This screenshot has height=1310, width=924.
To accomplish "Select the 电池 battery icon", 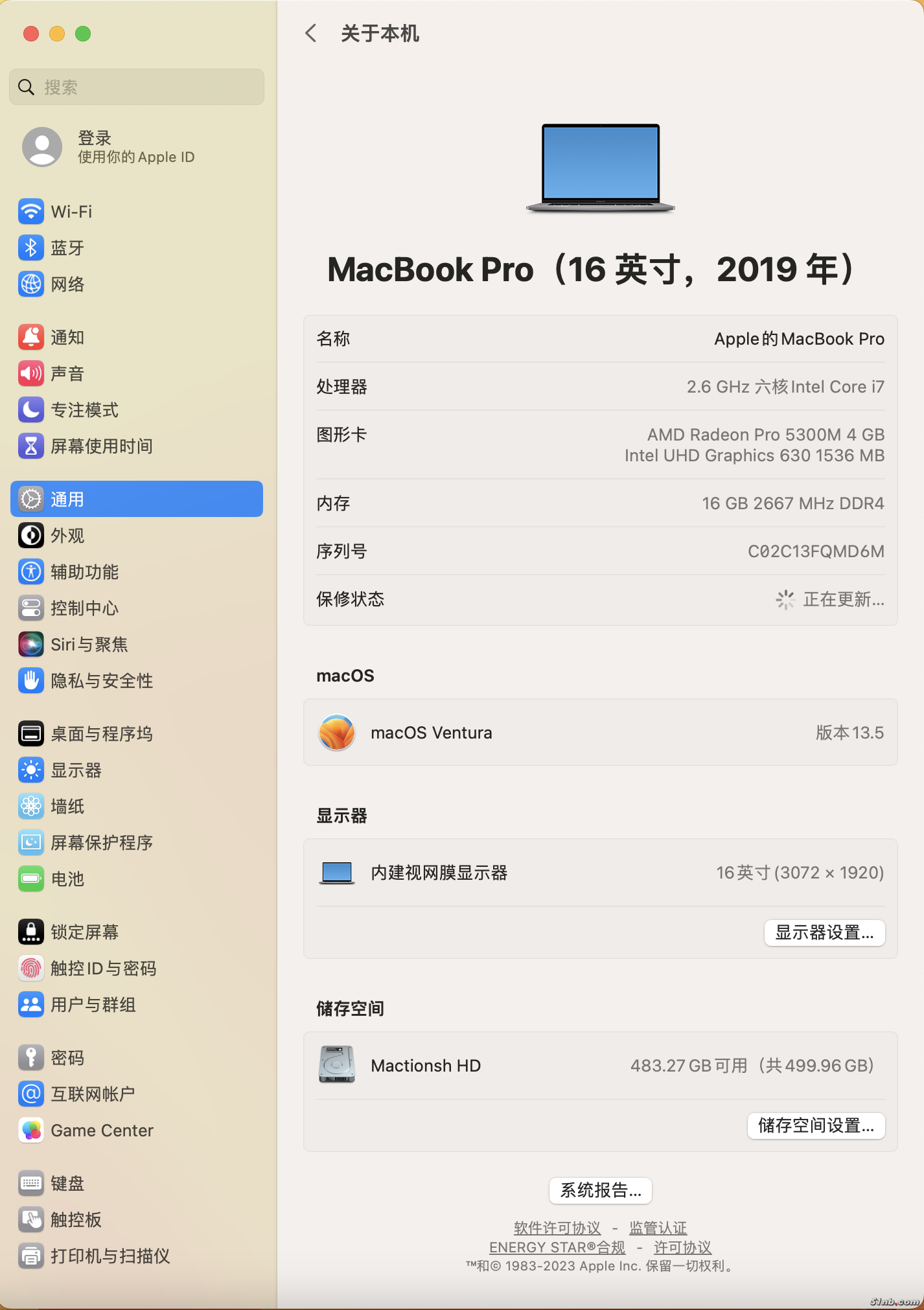I will [x=31, y=879].
